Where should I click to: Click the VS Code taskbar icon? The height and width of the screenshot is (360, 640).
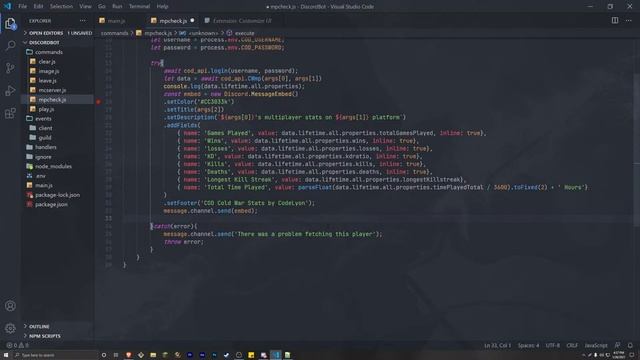(276, 355)
